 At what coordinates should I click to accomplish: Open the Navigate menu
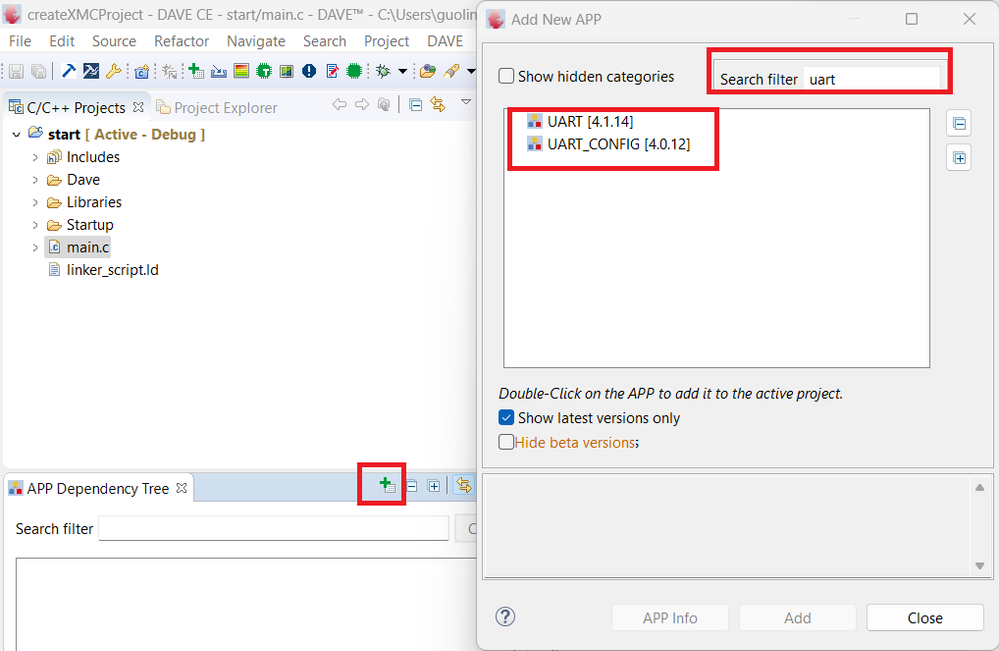tap(256, 41)
